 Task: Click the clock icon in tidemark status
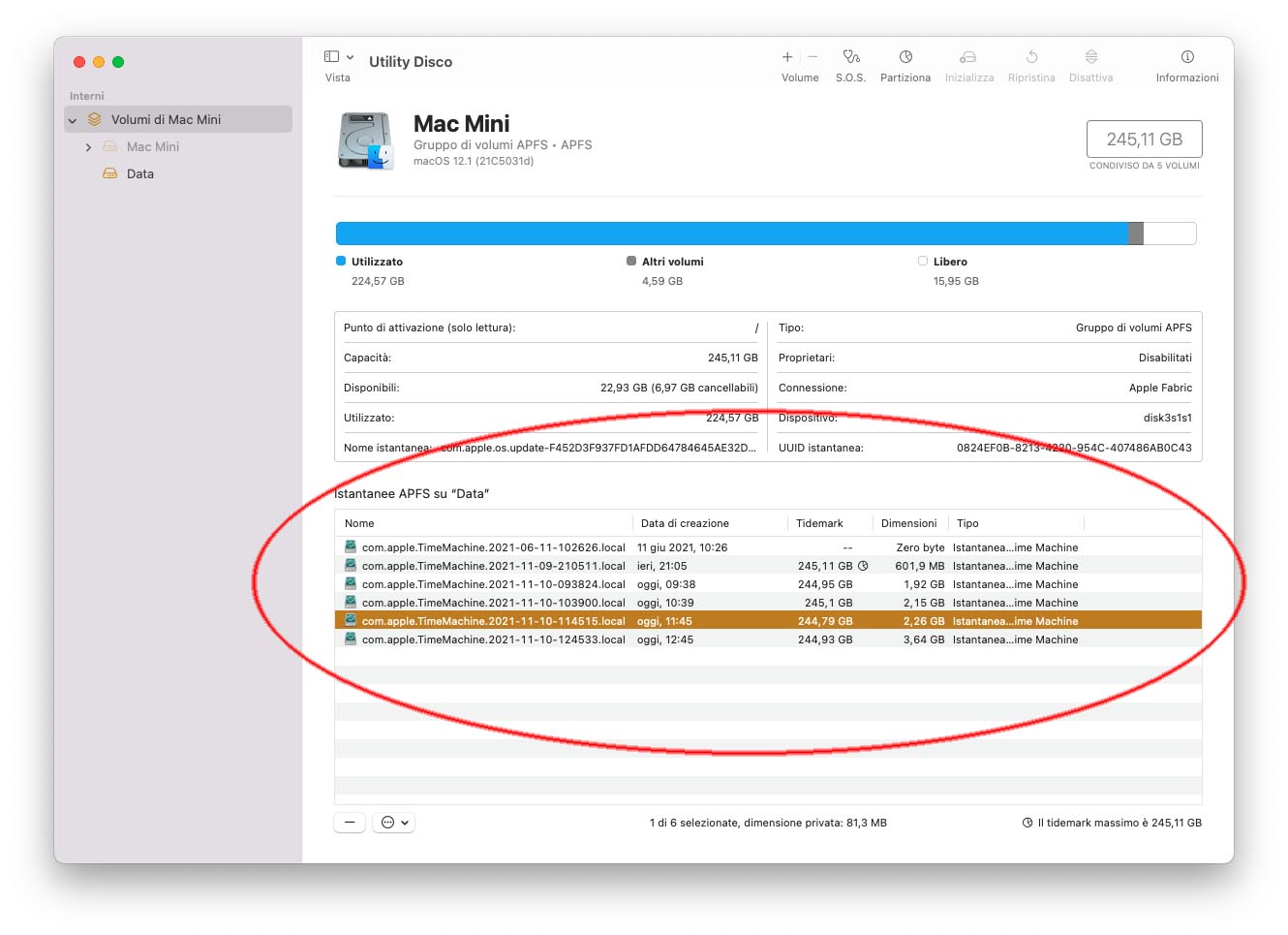coord(1027,823)
